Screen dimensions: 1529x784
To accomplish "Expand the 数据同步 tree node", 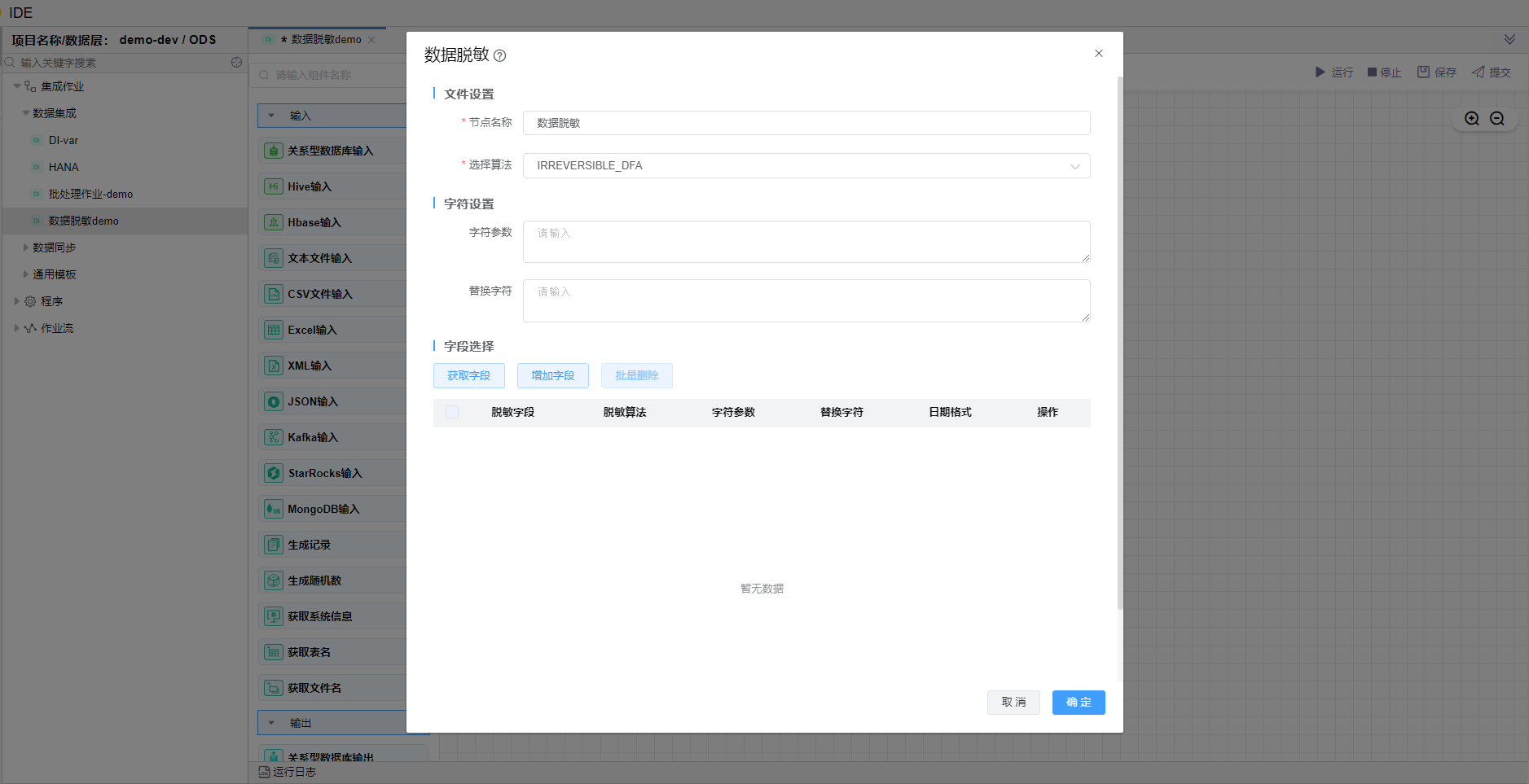I will pos(26,247).
